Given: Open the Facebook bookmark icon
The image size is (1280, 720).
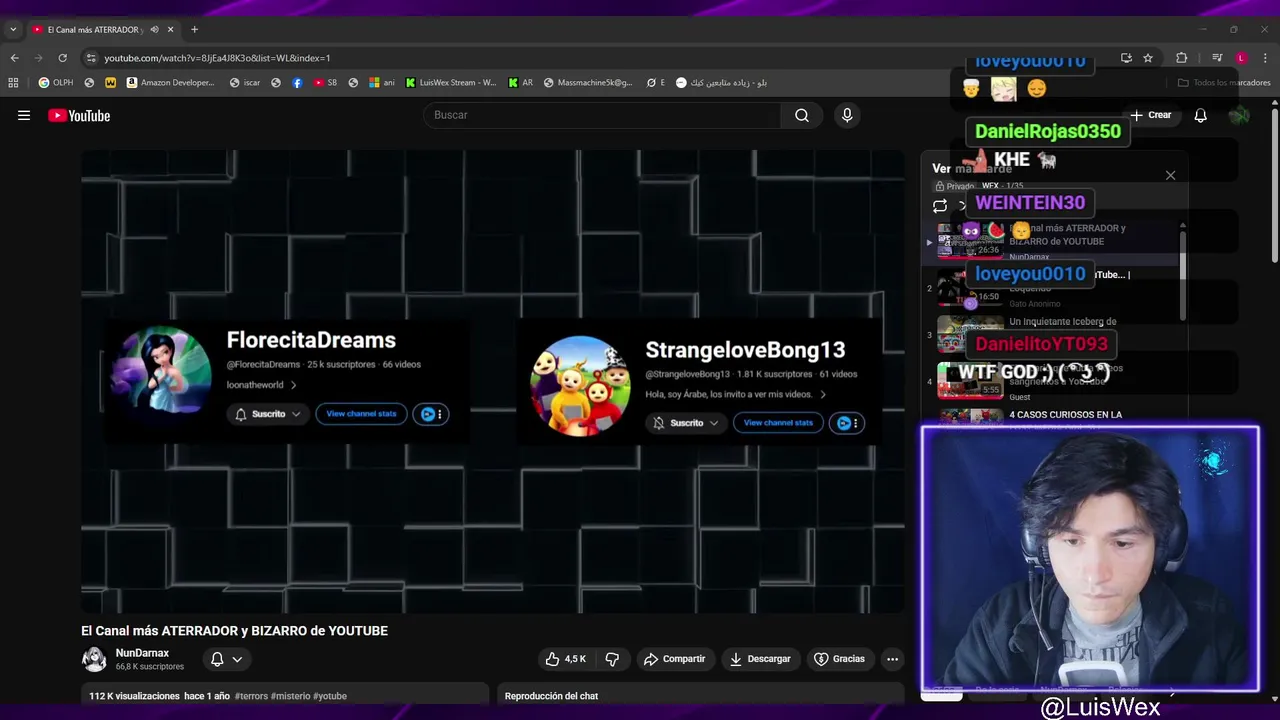Looking at the screenshot, I should point(297,83).
